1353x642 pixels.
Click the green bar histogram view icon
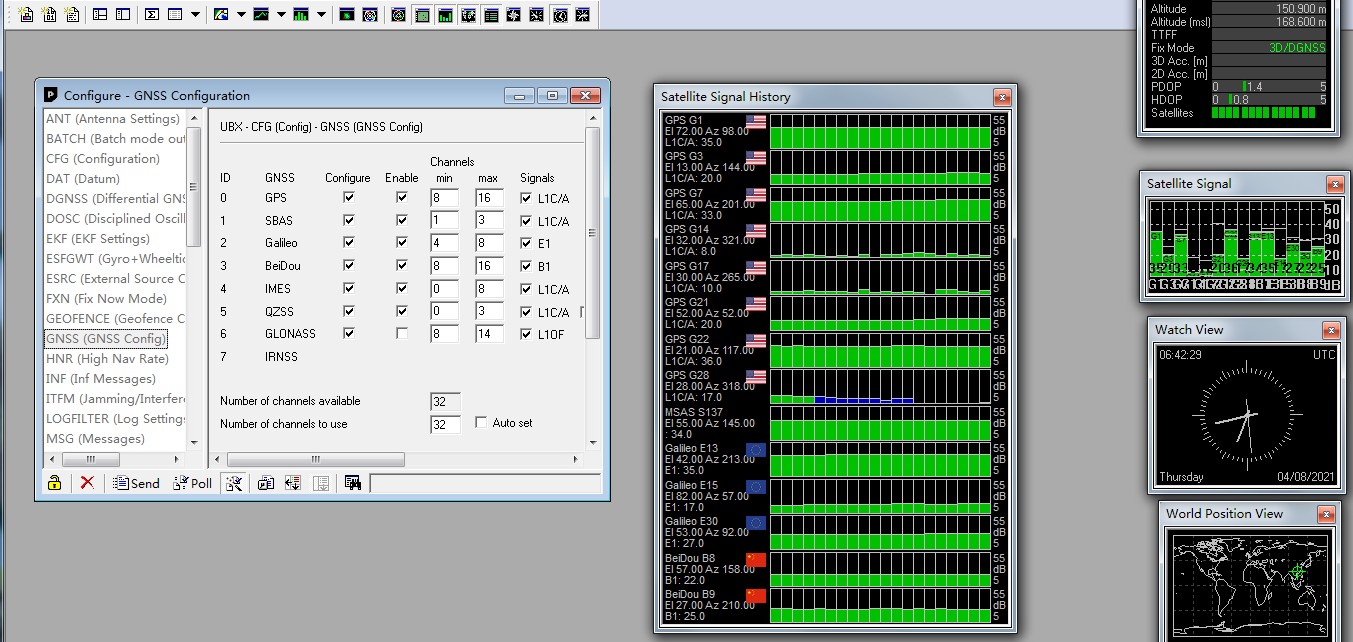pos(301,15)
